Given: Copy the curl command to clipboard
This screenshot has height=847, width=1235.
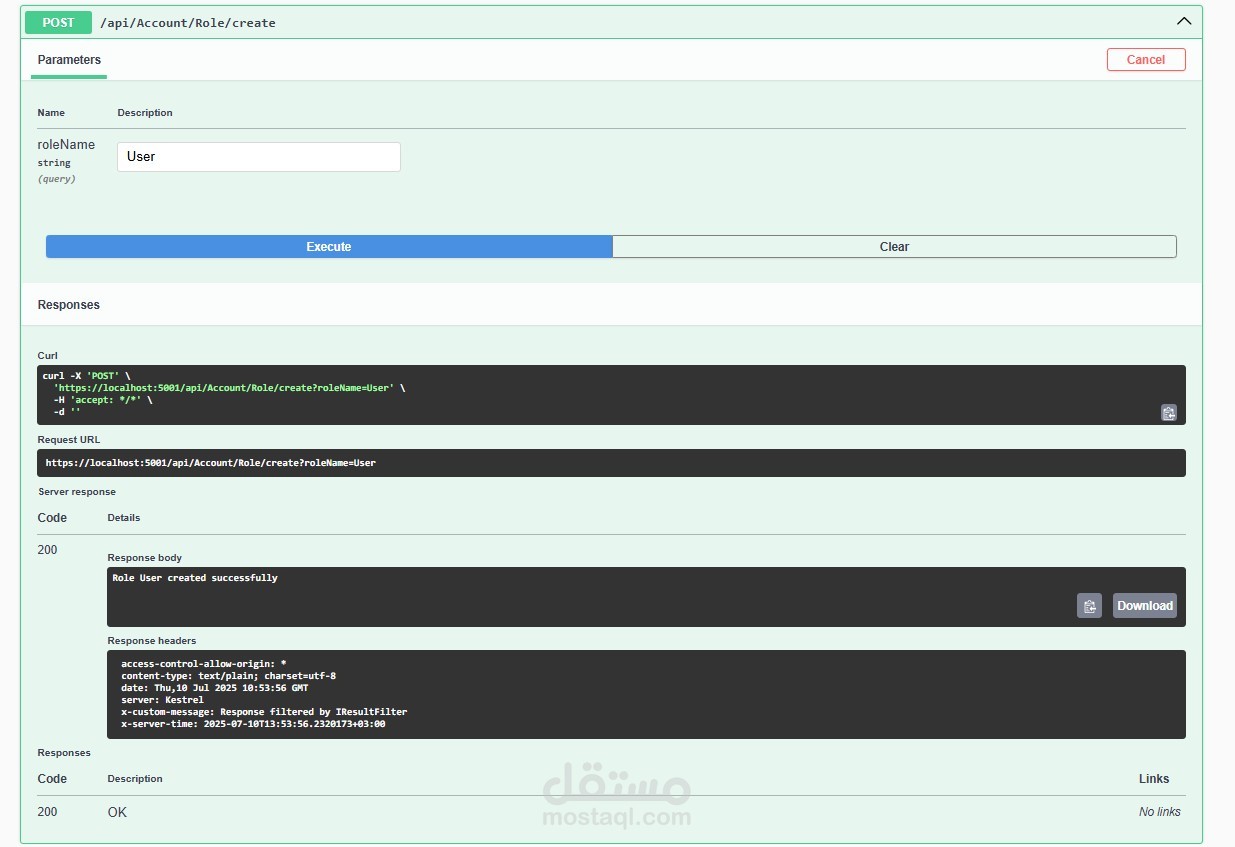Looking at the screenshot, I should tap(1168, 412).
